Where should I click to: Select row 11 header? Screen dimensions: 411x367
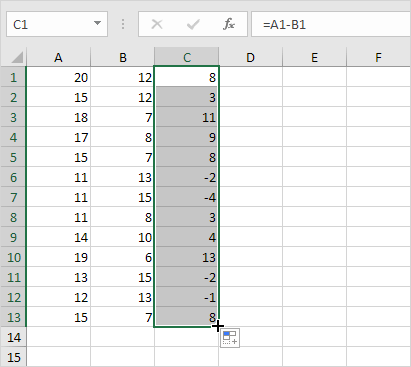click(x=13, y=277)
